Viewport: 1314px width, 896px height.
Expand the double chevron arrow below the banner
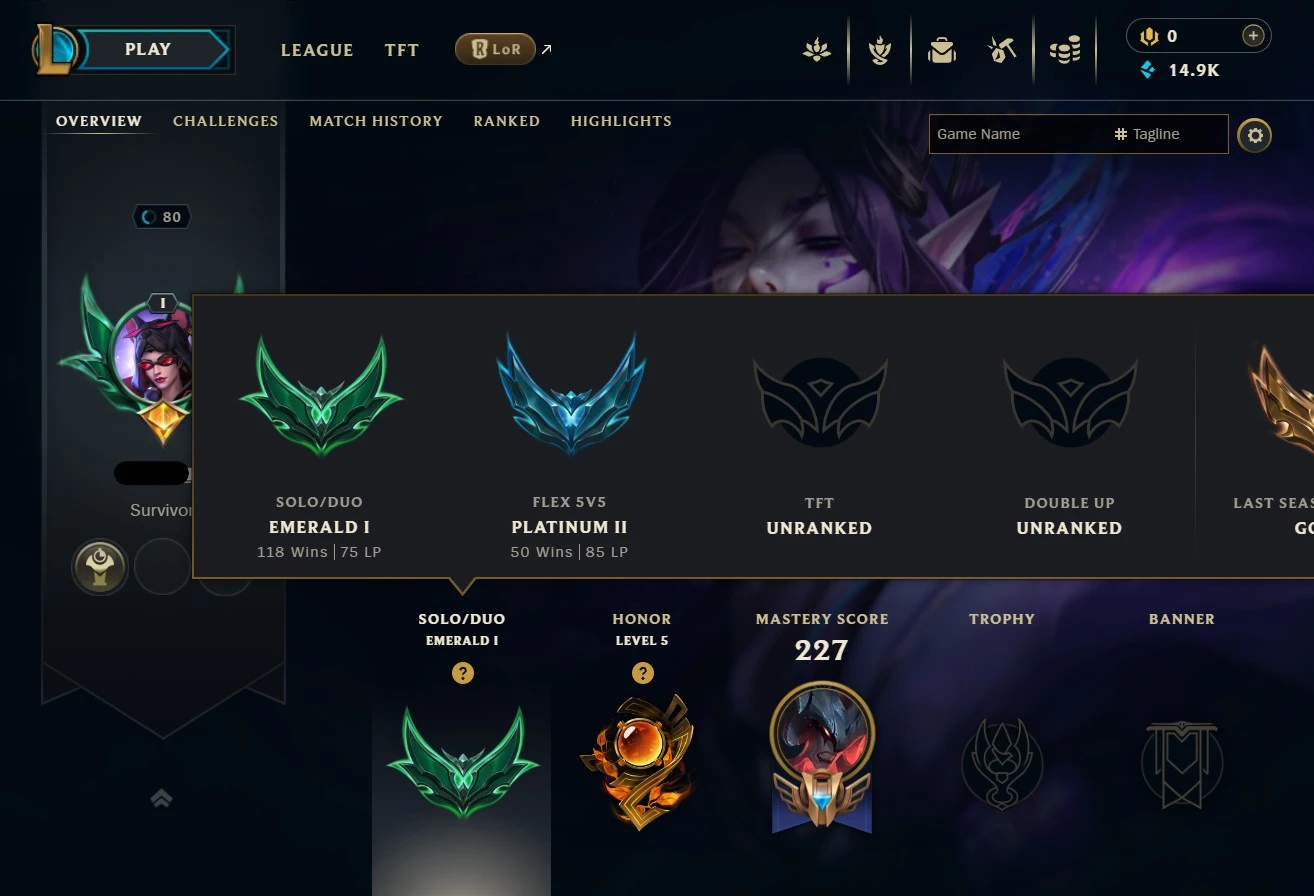click(161, 798)
